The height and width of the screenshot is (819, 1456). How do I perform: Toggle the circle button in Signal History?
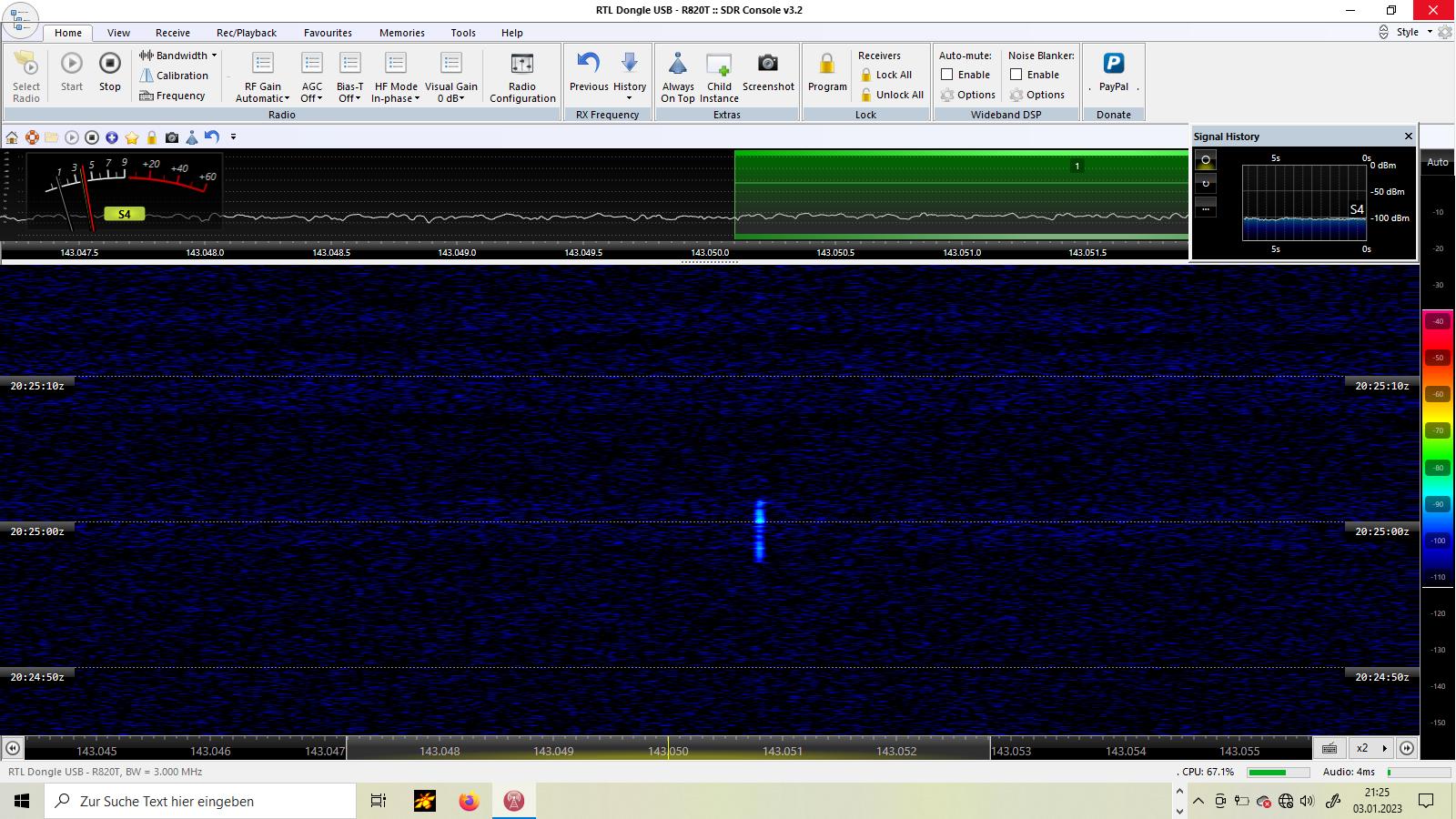point(1206,160)
